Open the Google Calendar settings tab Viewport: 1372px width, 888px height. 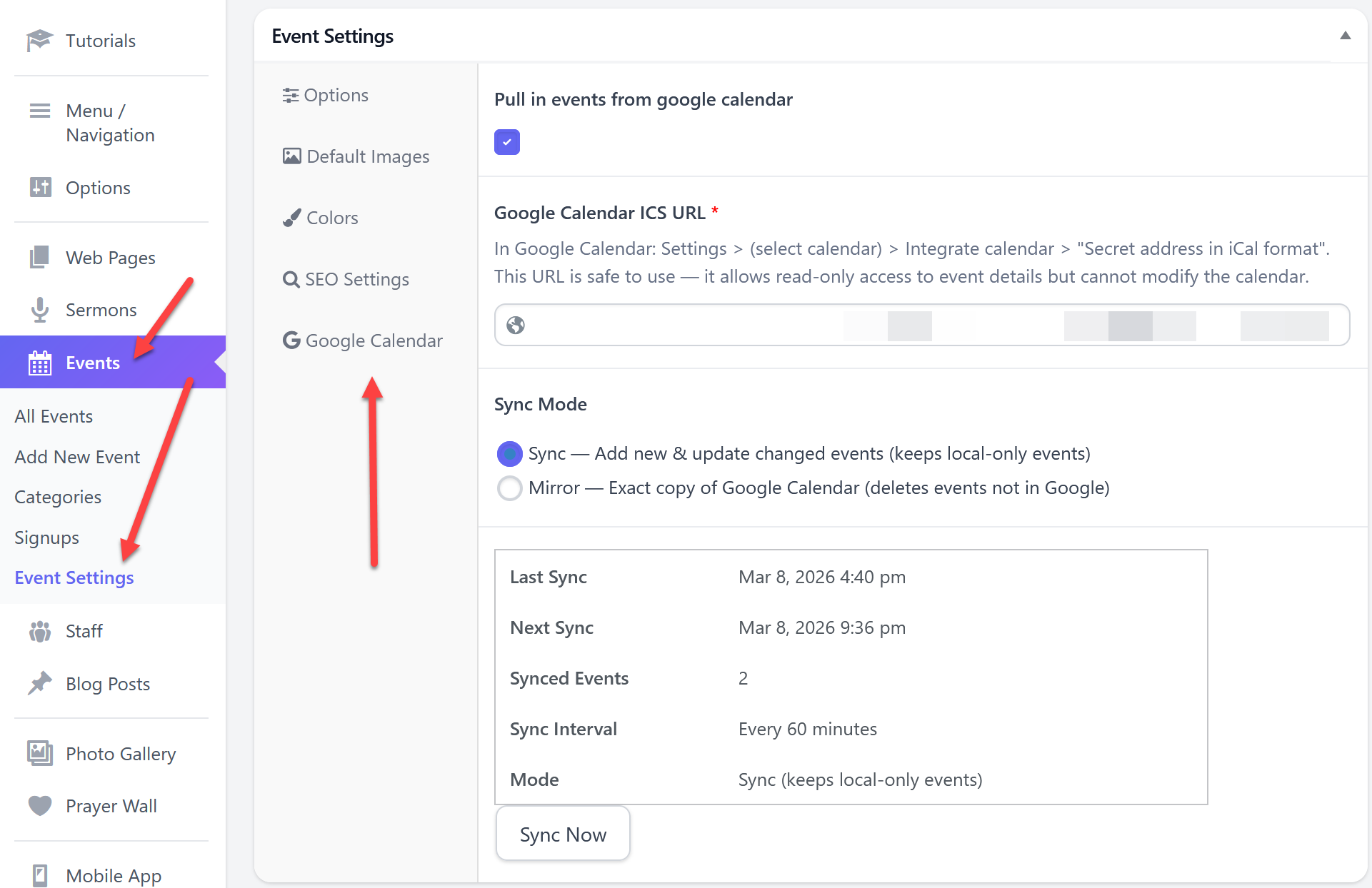point(363,340)
